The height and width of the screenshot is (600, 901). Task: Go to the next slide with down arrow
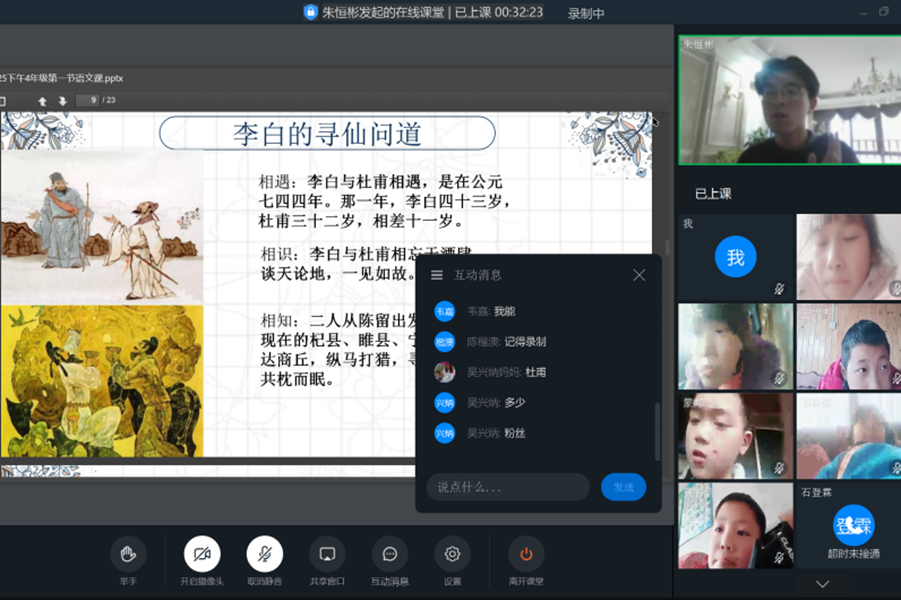[x=62, y=100]
